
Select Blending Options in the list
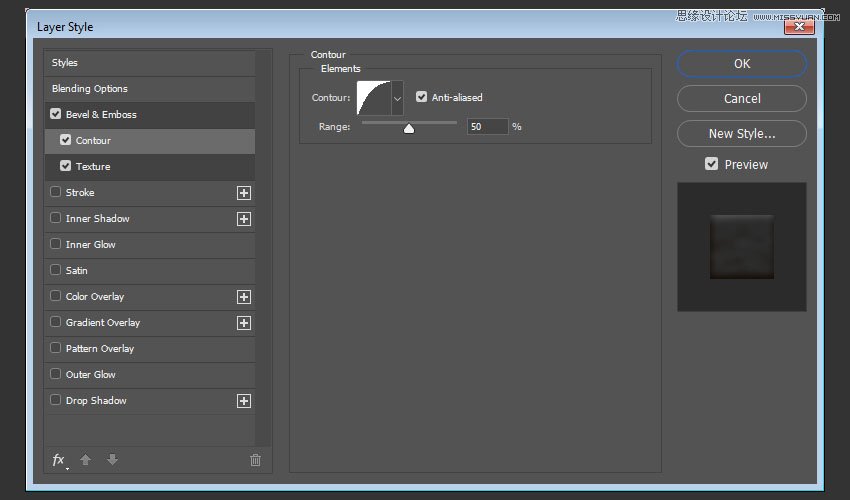(x=90, y=89)
